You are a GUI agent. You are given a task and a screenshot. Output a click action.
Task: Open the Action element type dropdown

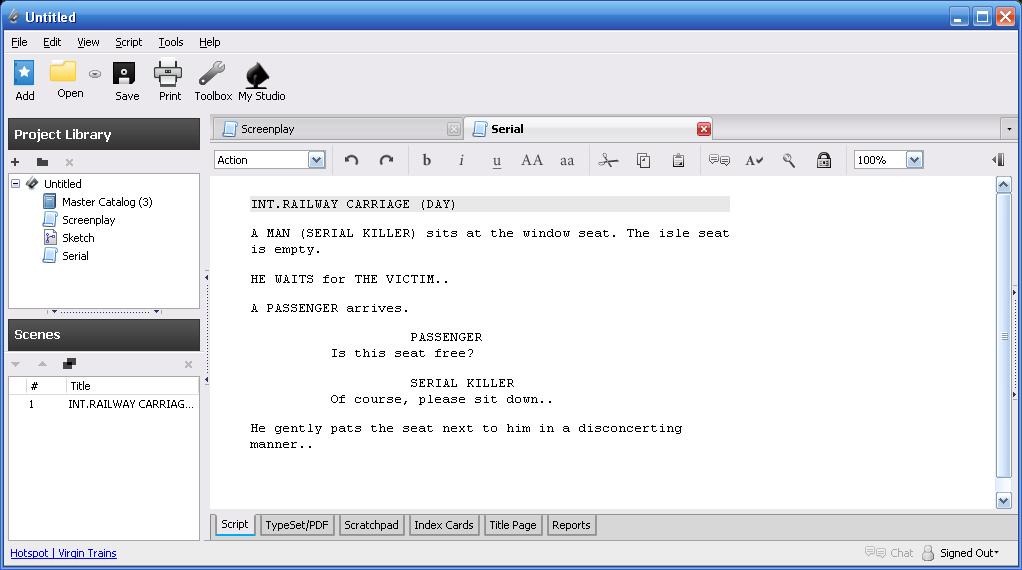316,160
